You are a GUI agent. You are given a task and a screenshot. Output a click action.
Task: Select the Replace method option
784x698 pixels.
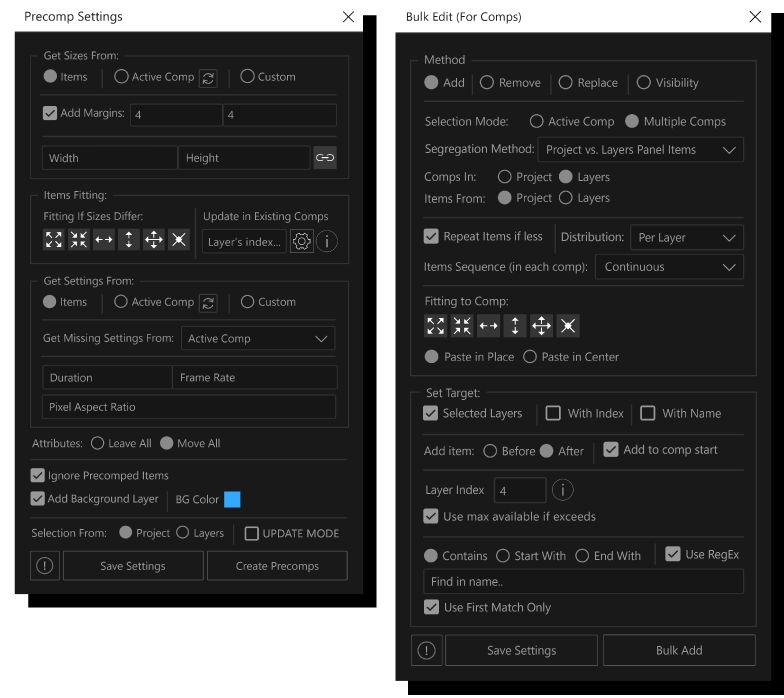(x=566, y=83)
